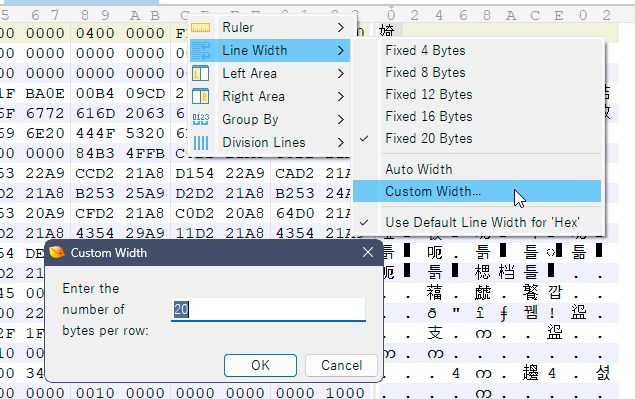Click the Group By menu icon
The image size is (635, 399).
(200, 119)
